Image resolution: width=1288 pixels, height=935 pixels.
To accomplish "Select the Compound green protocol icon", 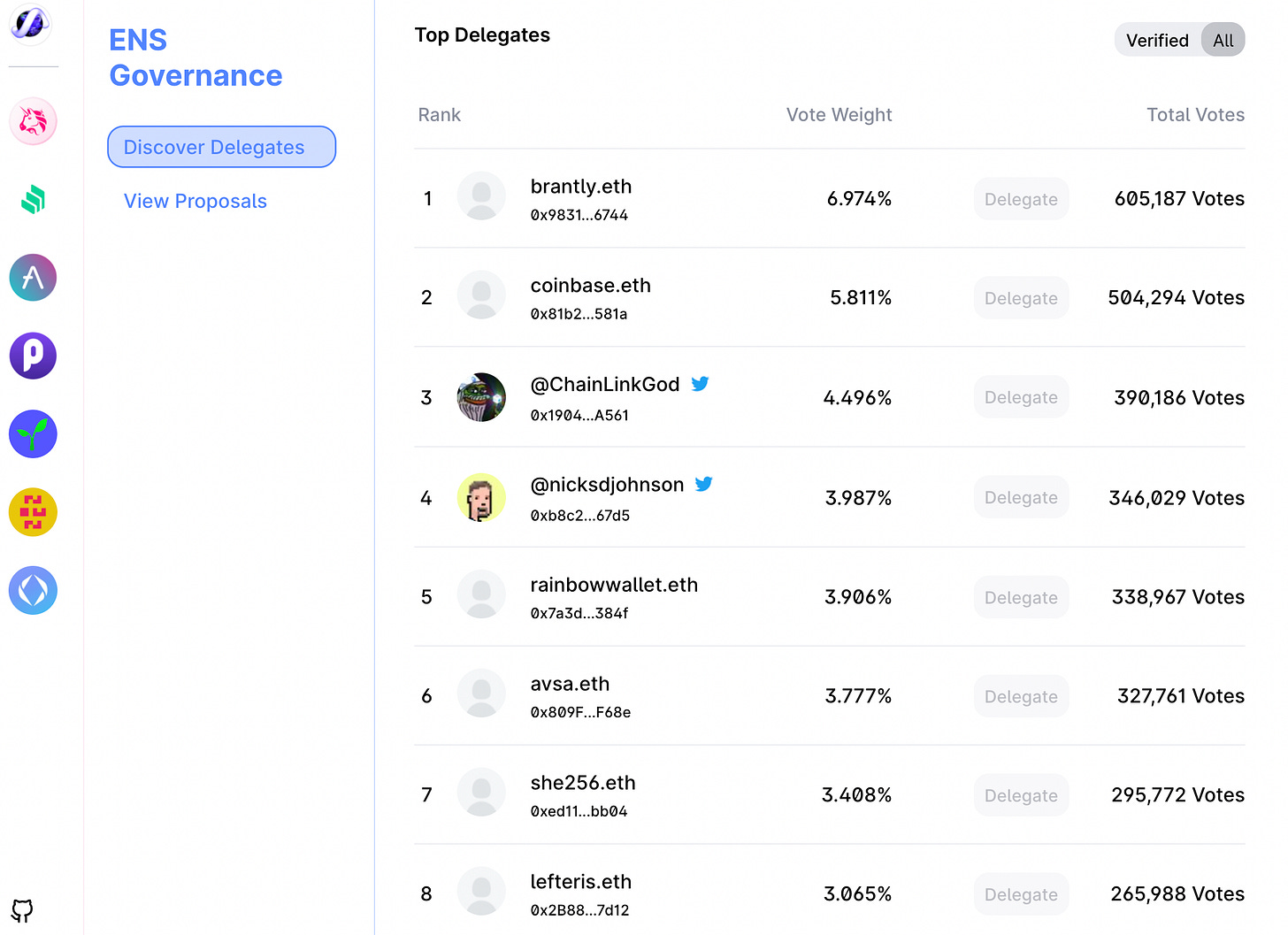I will [33, 199].
